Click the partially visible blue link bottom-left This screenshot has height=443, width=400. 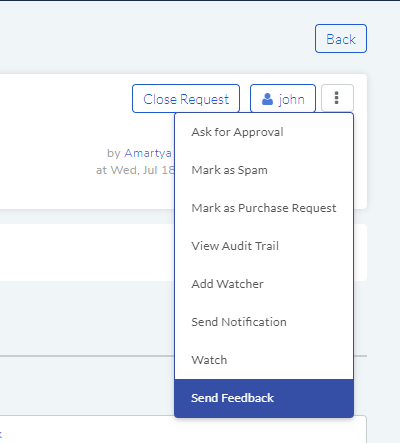coord(1,434)
